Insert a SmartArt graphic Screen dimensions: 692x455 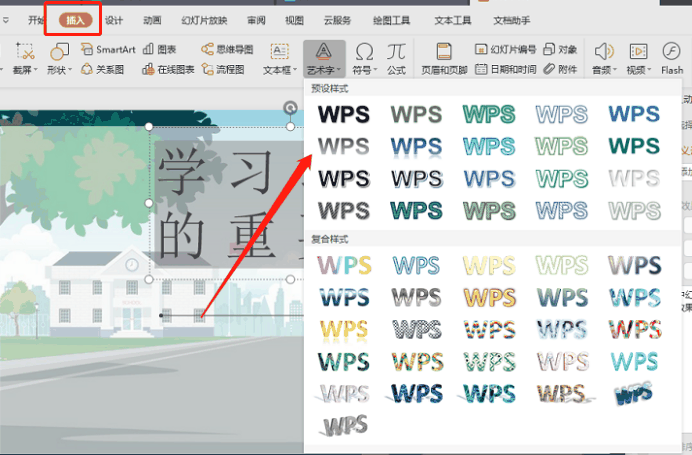click(108, 49)
